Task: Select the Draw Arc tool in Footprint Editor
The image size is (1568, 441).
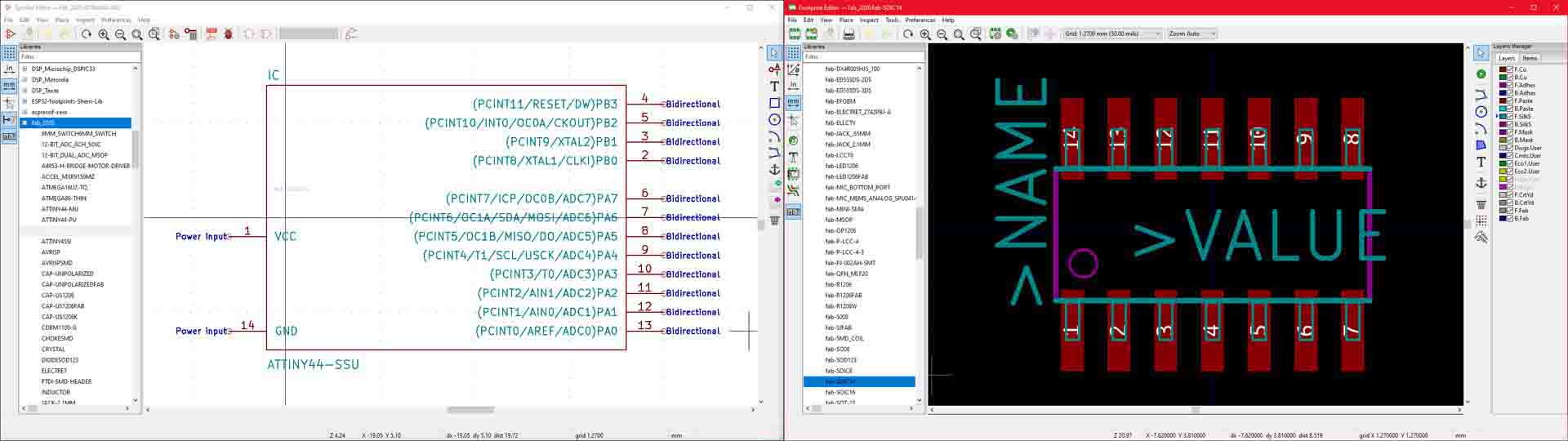Action: coord(1481,128)
